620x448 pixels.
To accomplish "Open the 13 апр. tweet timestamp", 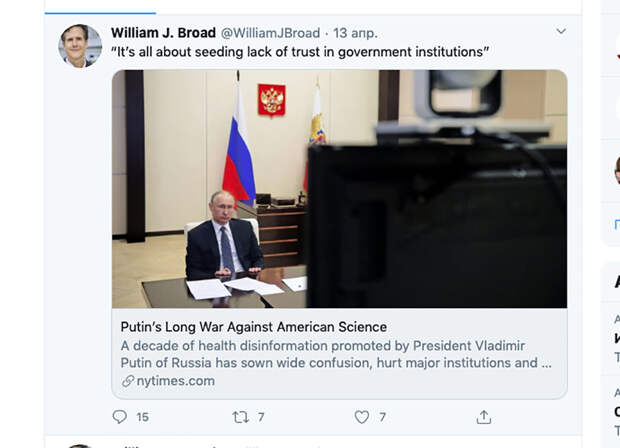I will (355, 33).
